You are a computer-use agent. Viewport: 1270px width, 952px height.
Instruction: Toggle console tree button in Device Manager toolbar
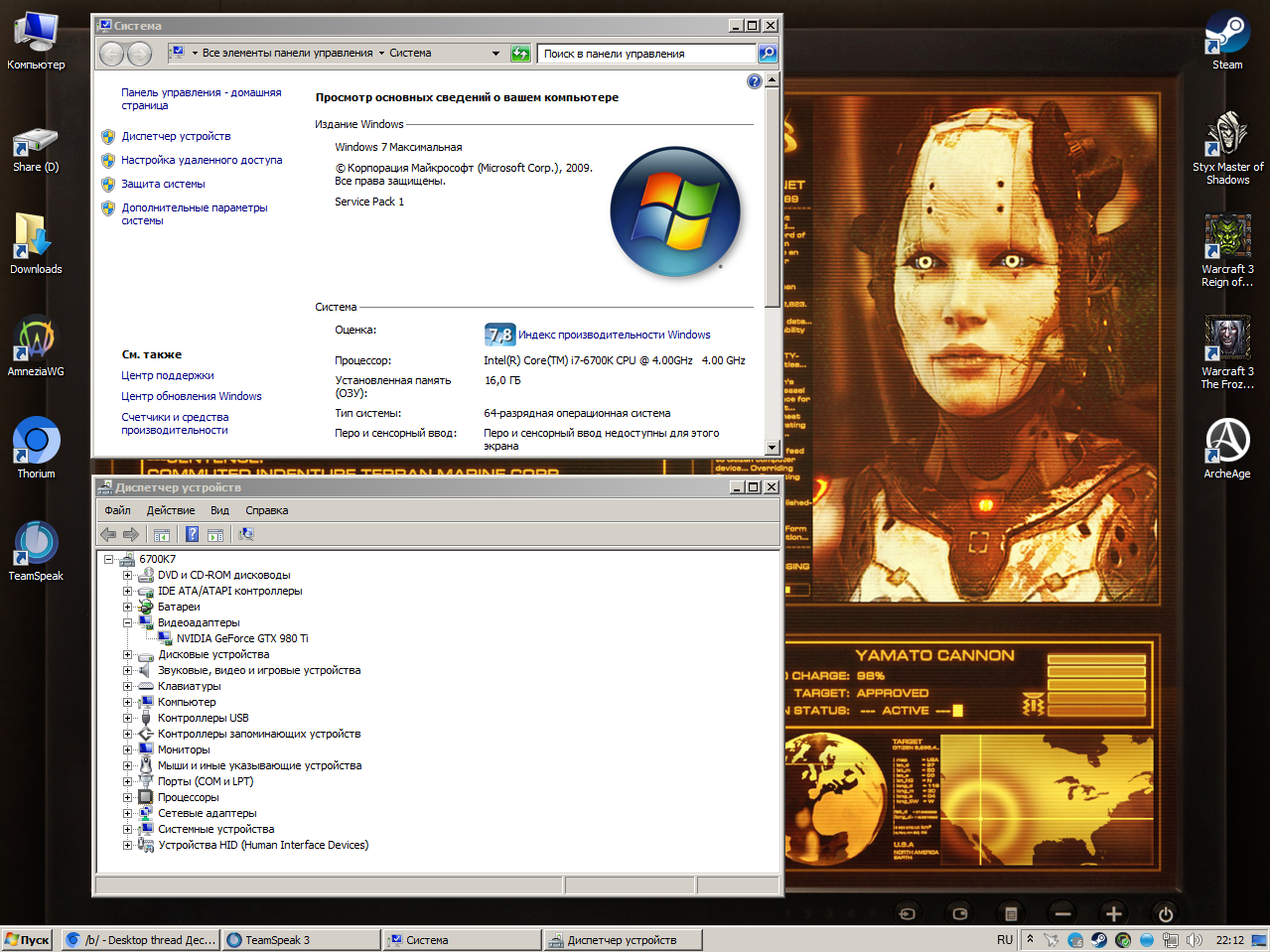162,534
